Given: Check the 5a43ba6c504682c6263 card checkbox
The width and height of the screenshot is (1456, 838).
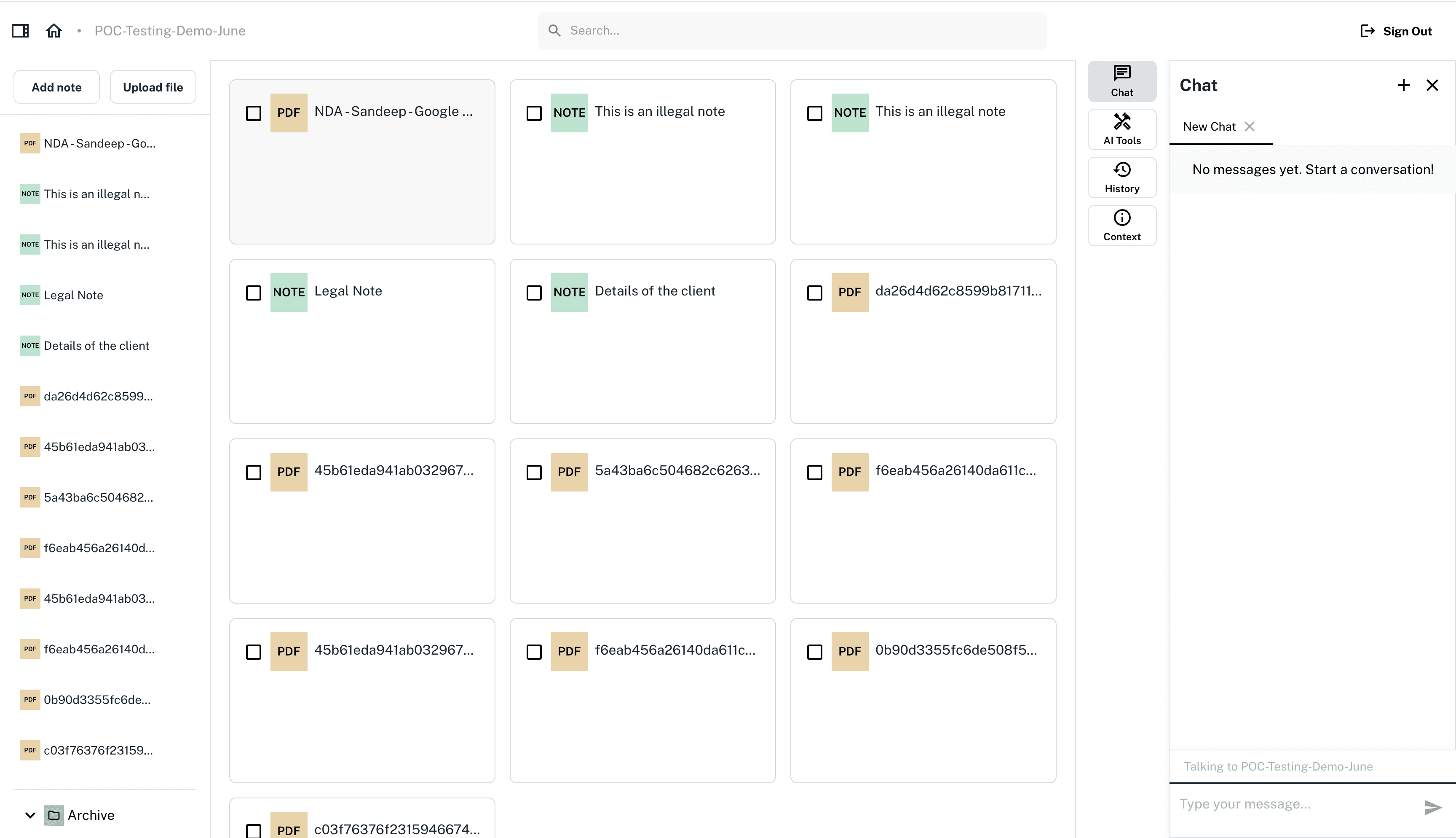Looking at the screenshot, I should tap(534, 473).
